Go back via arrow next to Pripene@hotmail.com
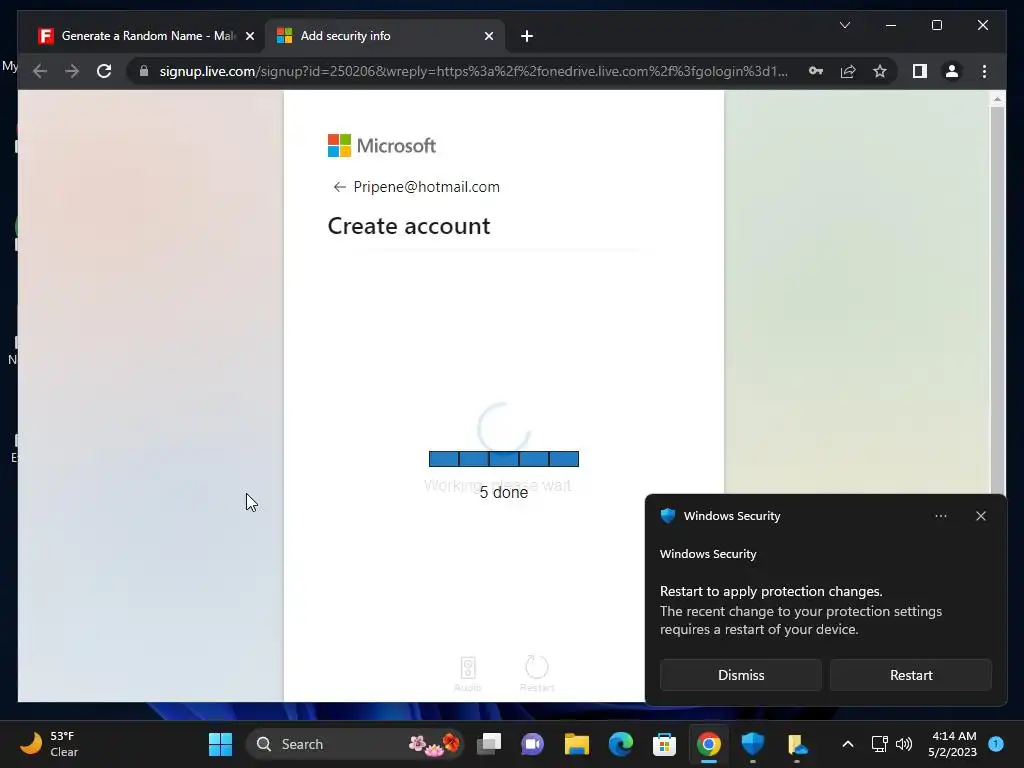1024x768 pixels. pyautogui.click(x=339, y=187)
